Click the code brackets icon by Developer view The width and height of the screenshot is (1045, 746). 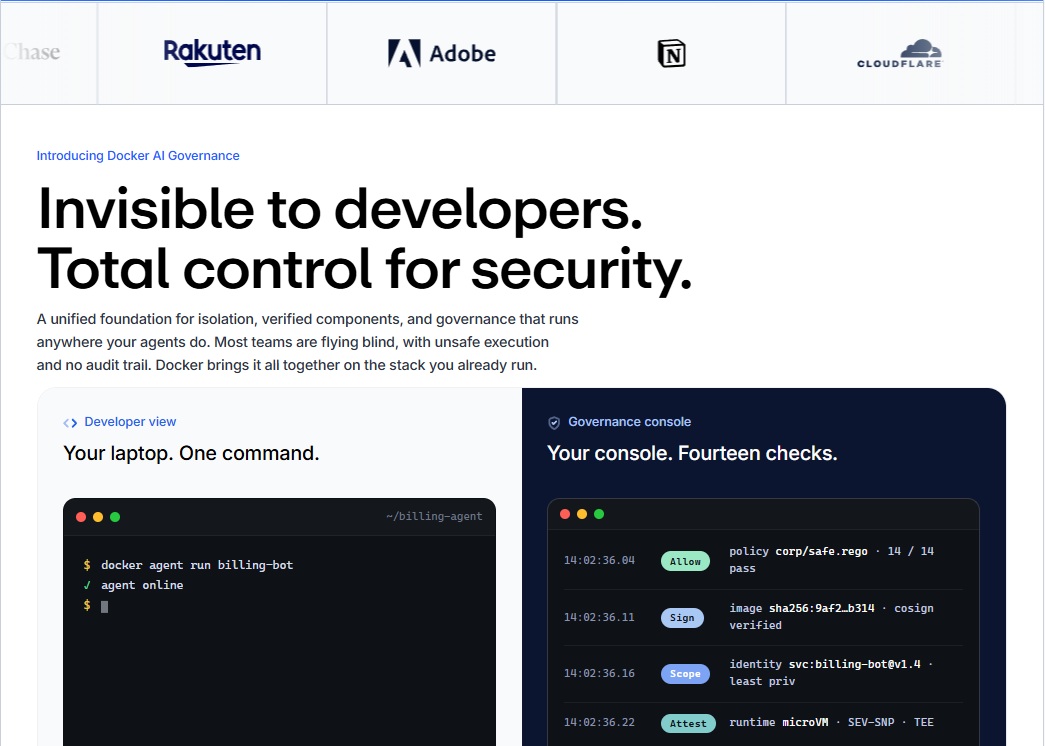(x=70, y=423)
